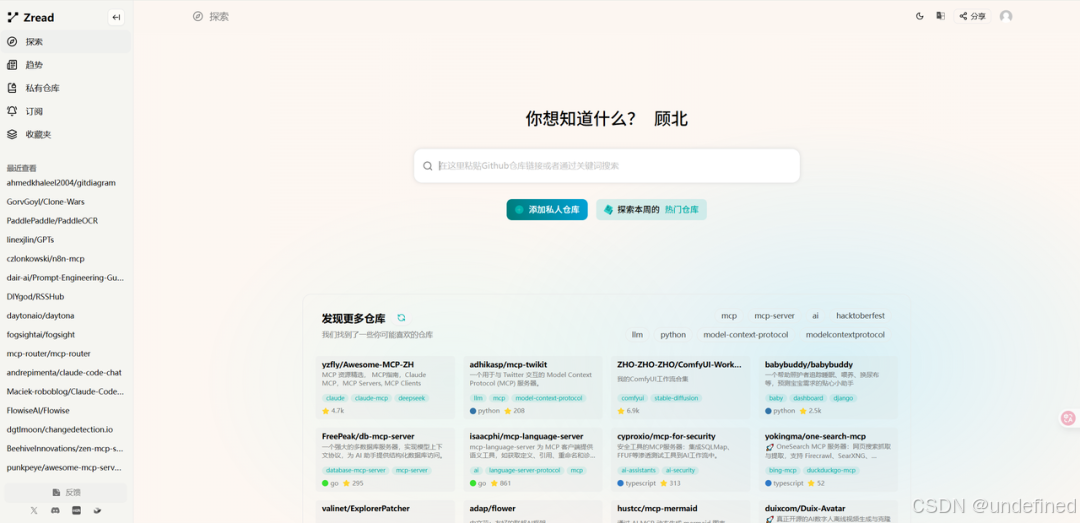Open hustcc/mcp-mermaid repository card
The image size is (1080, 523).
tap(681, 511)
